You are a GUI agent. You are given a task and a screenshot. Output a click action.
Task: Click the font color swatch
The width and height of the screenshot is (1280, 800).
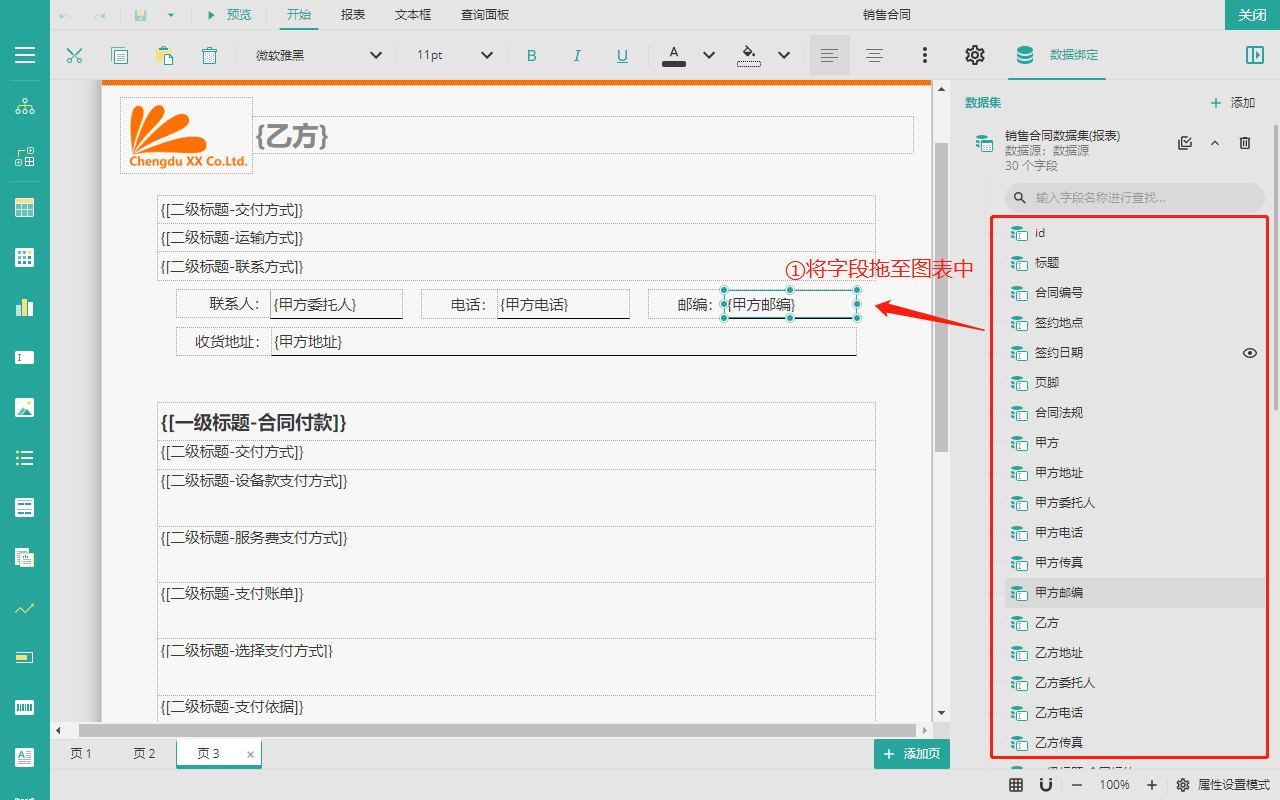pos(674,55)
